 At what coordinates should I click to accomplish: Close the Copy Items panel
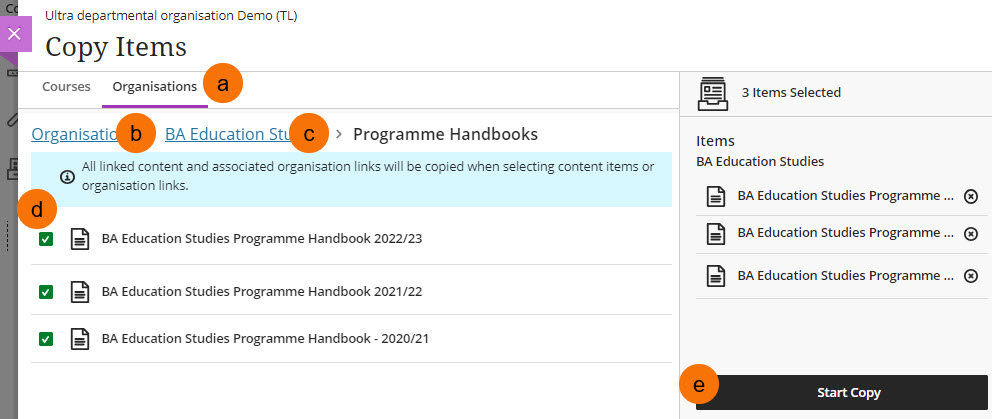point(14,33)
